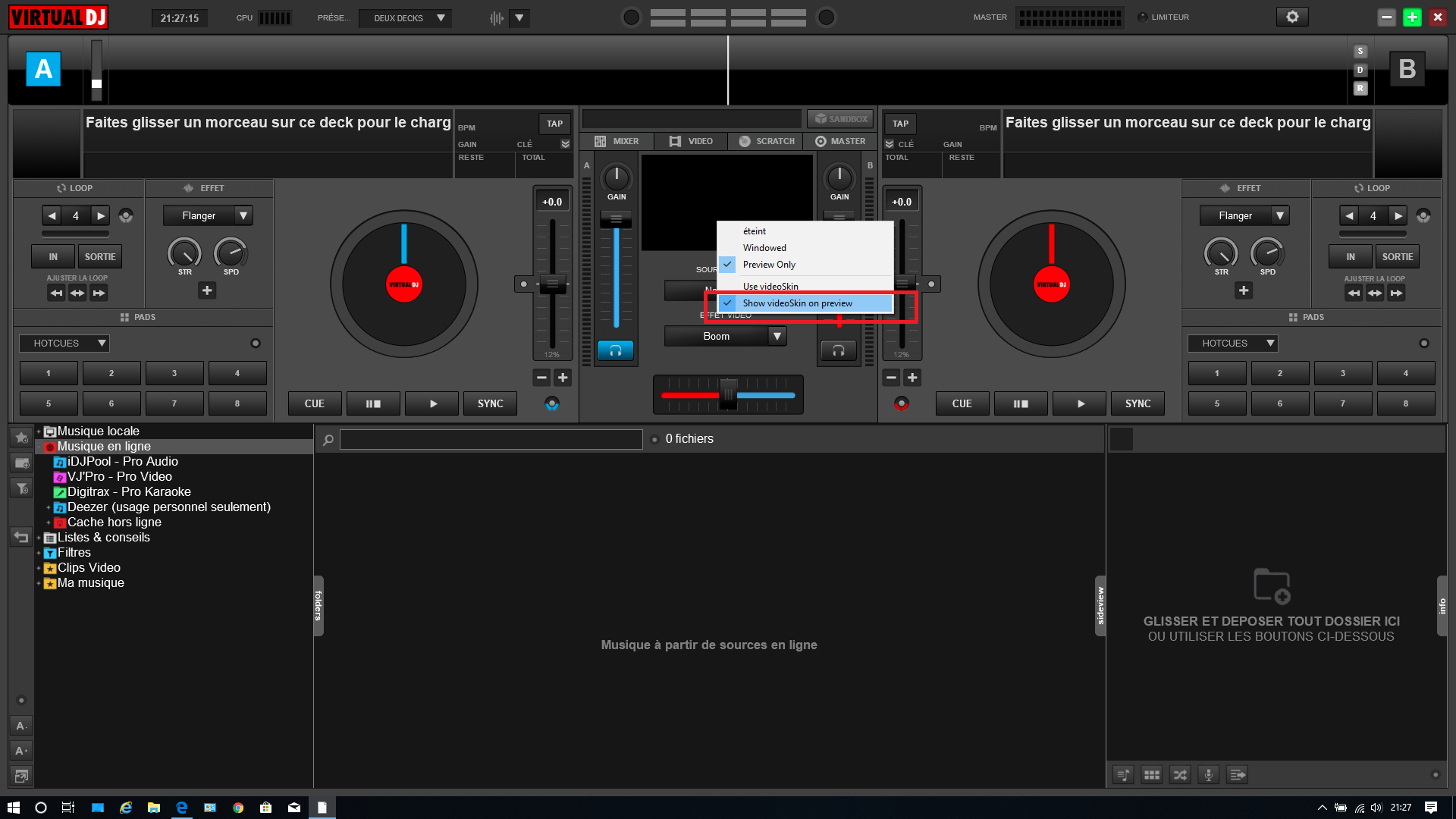Click deck B SYNC button
The width and height of the screenshot is (1456, 819).
coord(1138,403)
